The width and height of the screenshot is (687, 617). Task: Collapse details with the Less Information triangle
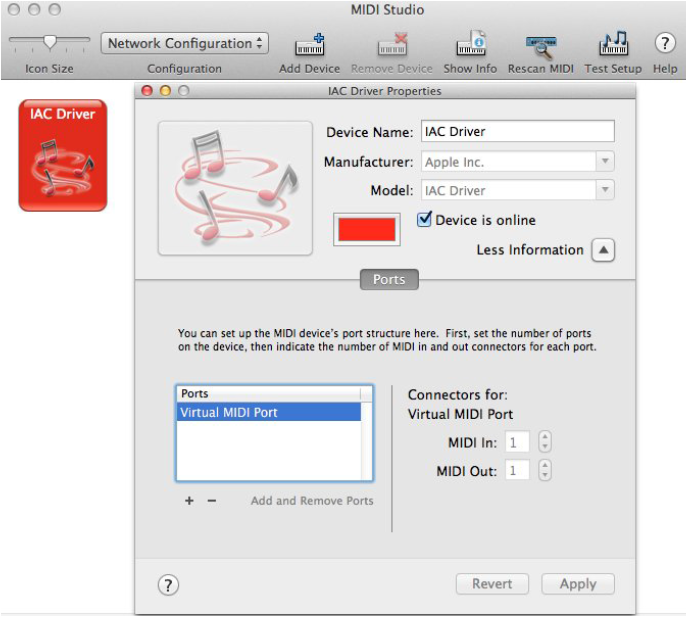click(x=603, y=250)
